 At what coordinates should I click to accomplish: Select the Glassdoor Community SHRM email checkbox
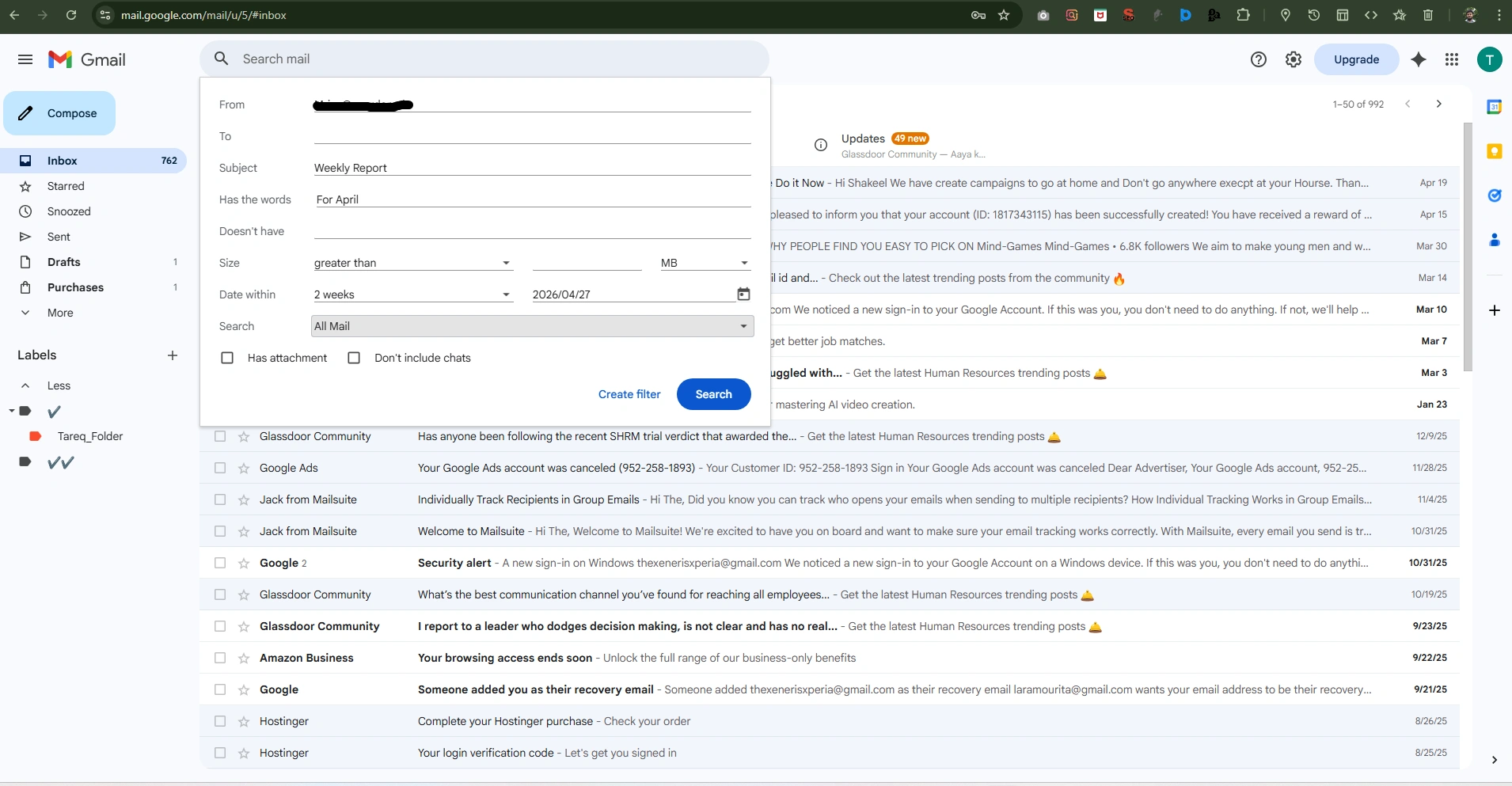[x=220, y=436]
